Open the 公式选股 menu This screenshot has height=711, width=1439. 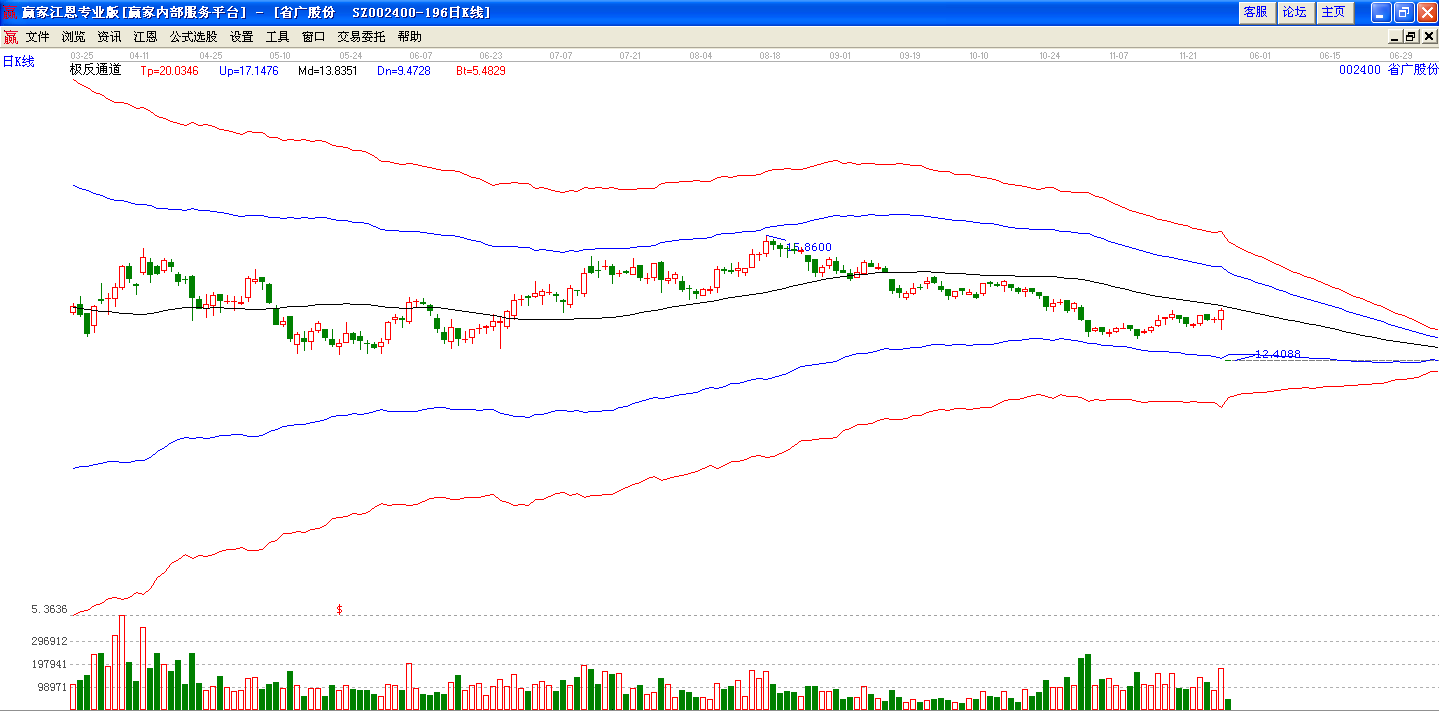194,36
